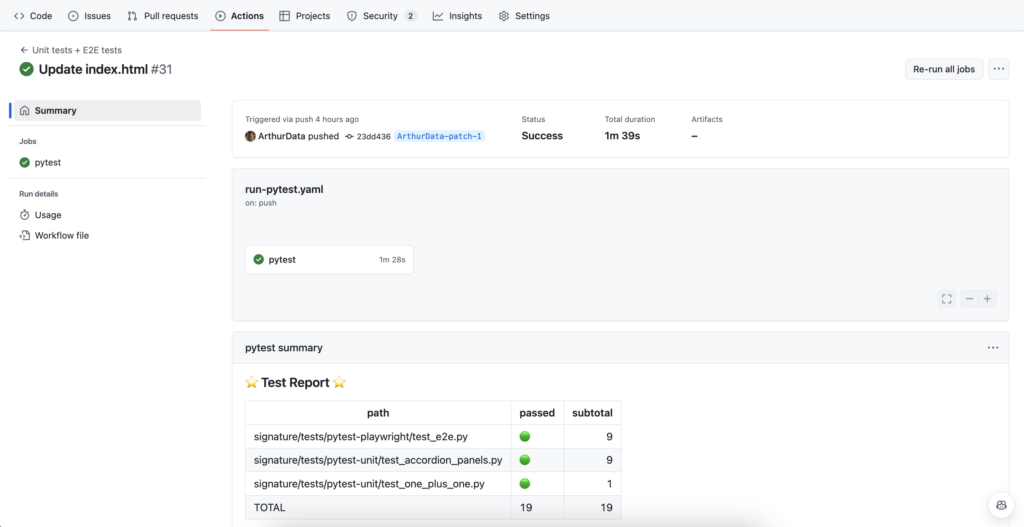Click the pytest summary section title

[x=284, y=348]
